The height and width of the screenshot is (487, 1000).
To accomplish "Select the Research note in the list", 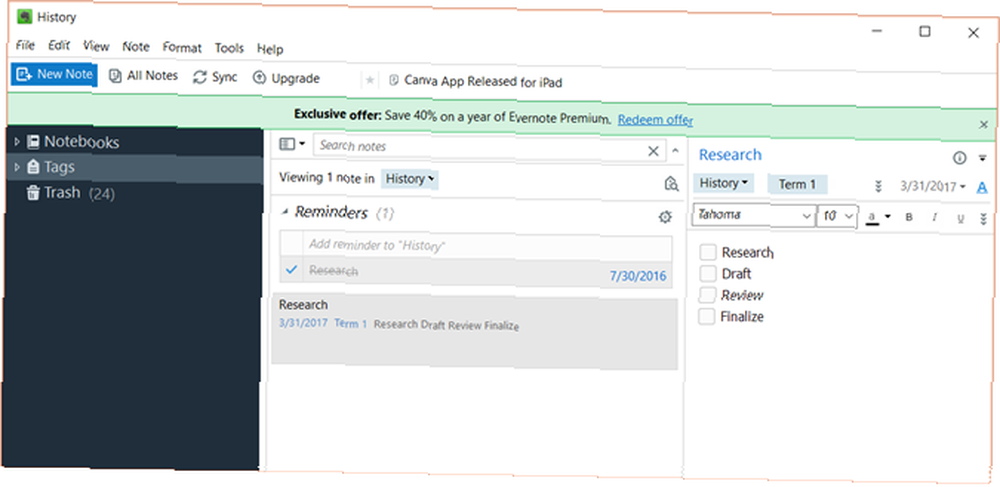I will [473, 330].
